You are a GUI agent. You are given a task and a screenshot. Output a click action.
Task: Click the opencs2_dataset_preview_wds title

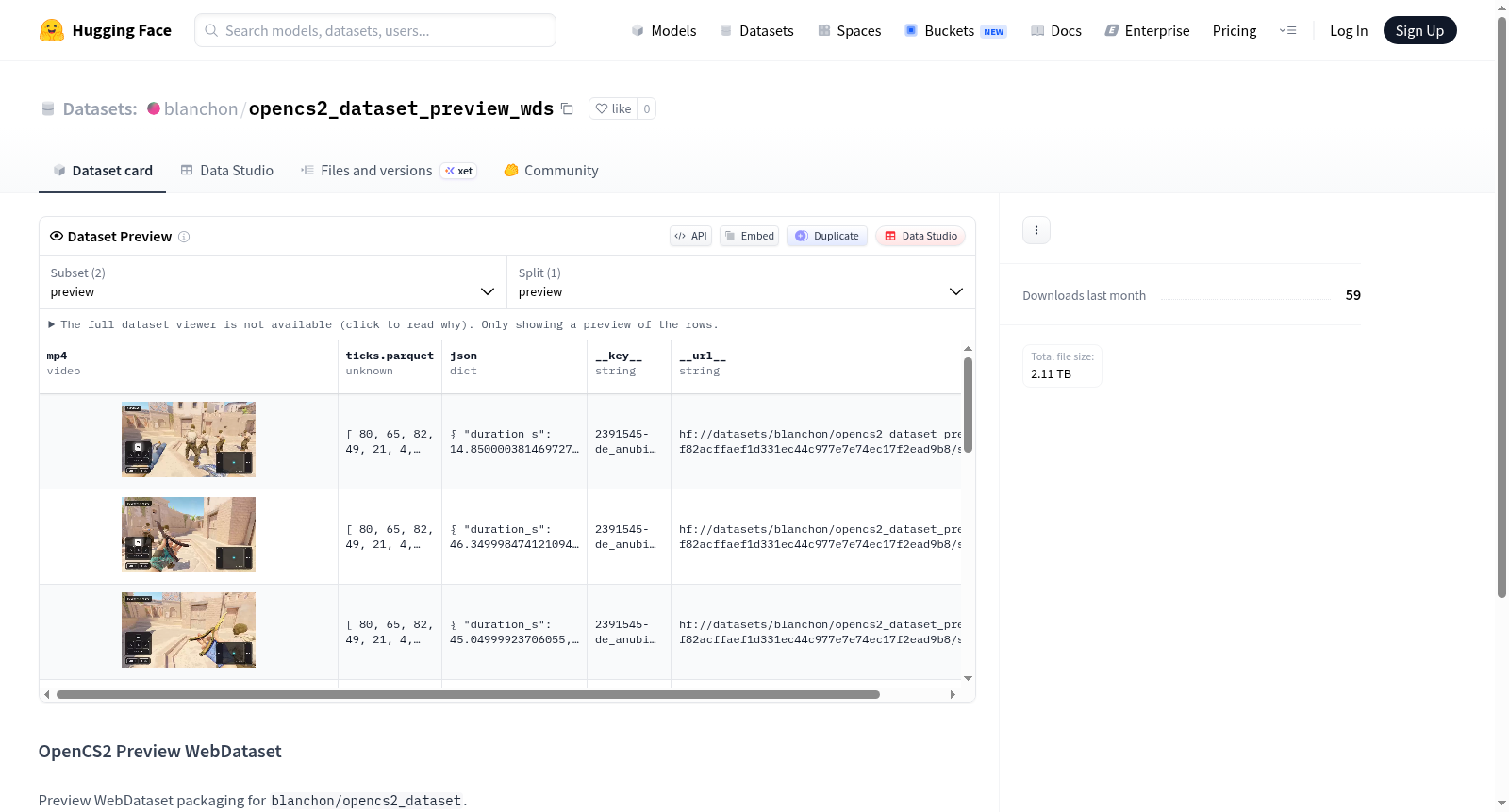coord(401,108)
